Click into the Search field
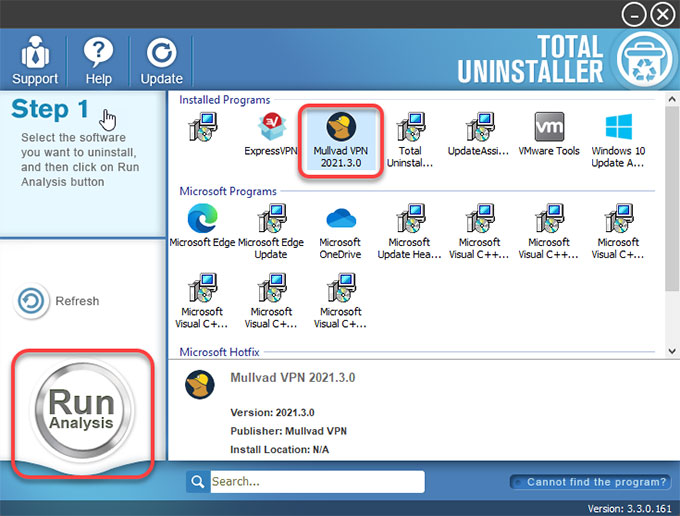 click(x=317, y=482)
